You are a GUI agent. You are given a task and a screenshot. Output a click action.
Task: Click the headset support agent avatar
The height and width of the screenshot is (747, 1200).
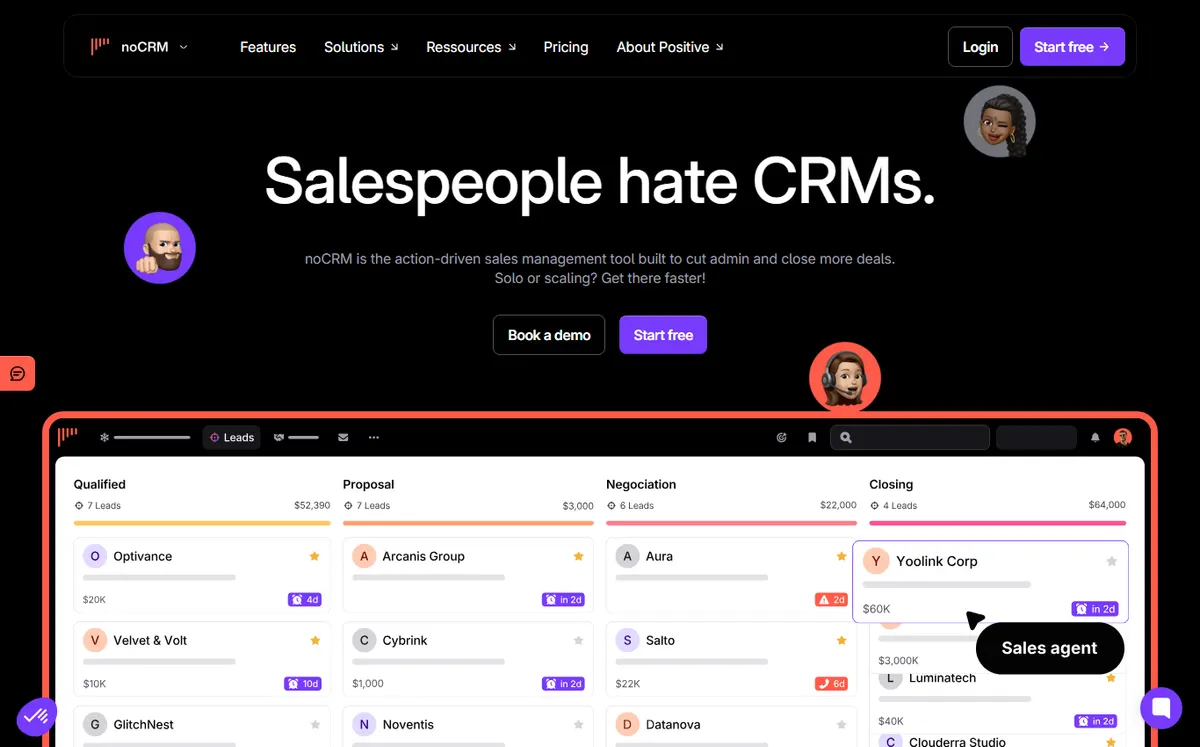click(845, 378)
